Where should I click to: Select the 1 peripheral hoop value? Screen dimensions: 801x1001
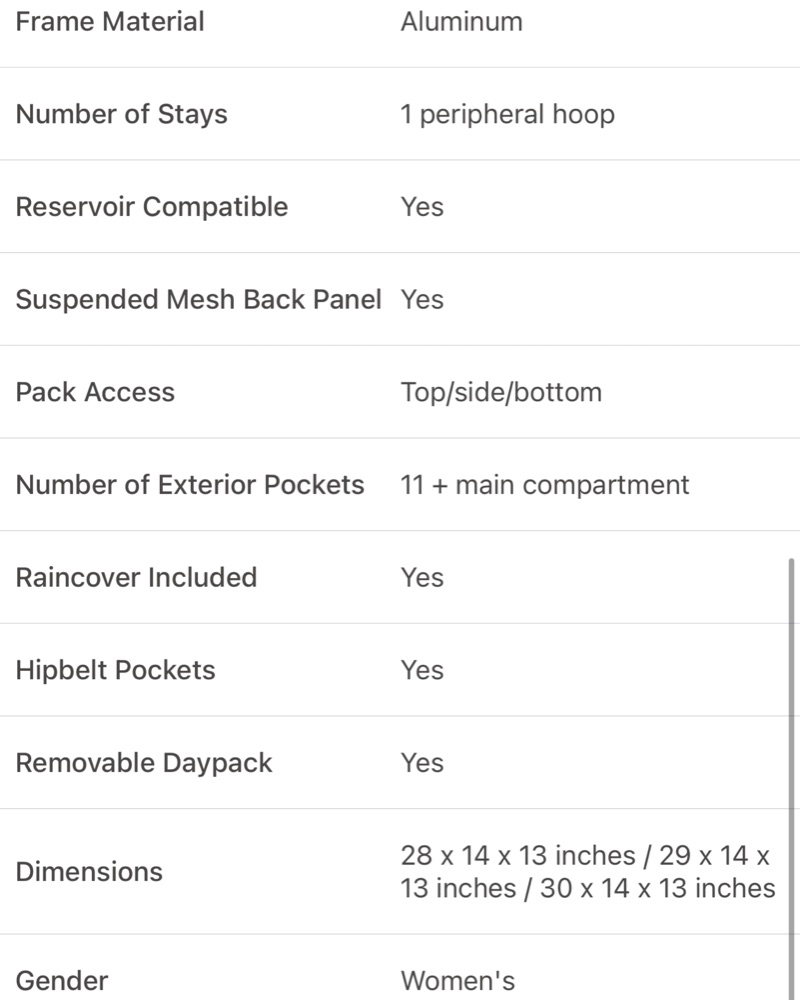pos(507,114)
